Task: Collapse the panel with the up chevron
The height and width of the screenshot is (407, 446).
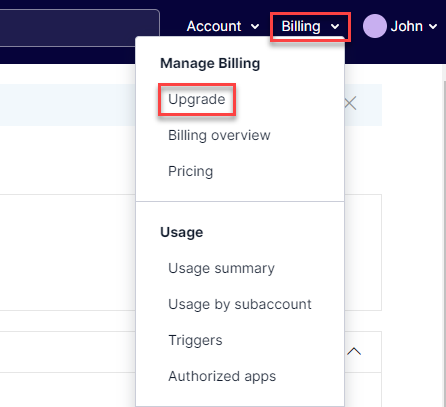Action: pos(354,351)
